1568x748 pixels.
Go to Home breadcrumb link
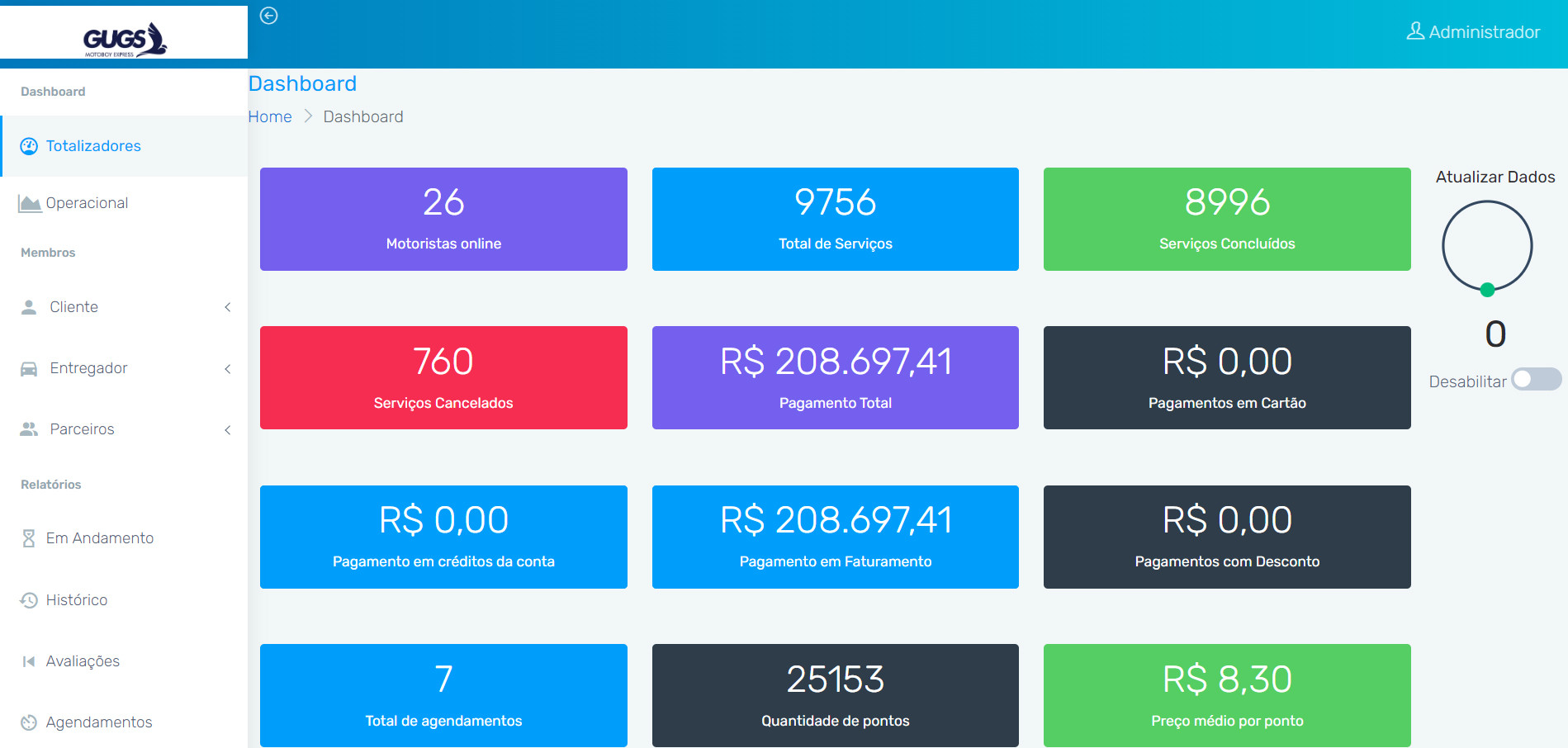click(270, 116)
